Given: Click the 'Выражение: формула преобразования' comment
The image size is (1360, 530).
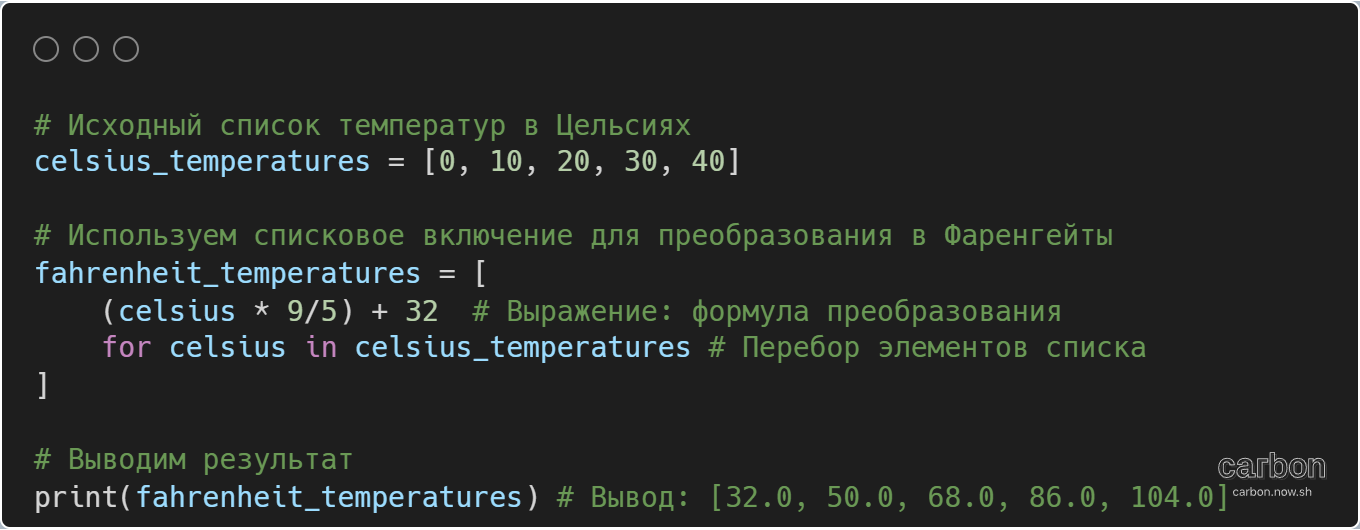Looking at the screenshot, I should point(766,311).
